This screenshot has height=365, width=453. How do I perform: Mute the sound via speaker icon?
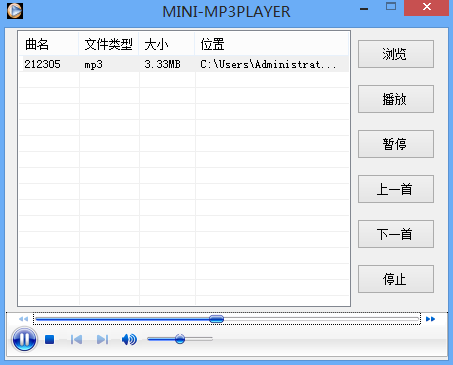pos(129,340)
